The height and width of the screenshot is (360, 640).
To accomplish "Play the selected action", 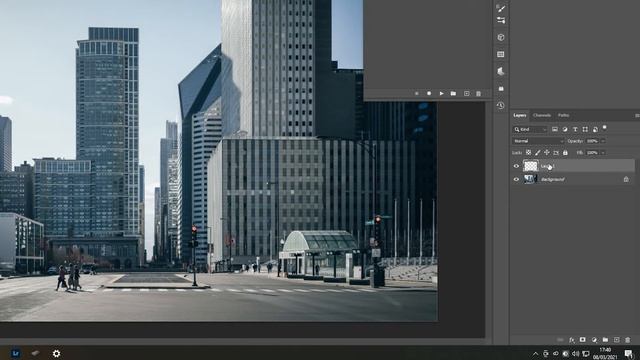I will point(441,93).
